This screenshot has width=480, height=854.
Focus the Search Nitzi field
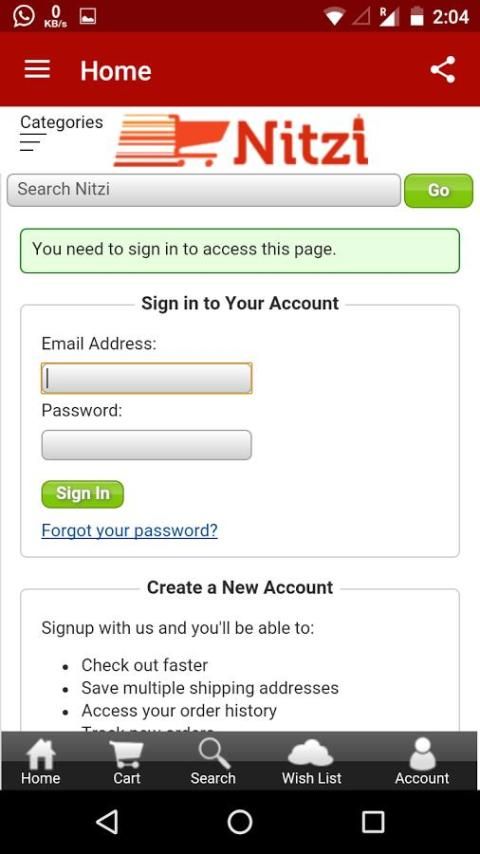pyautogui.click(x=204, y=190)
